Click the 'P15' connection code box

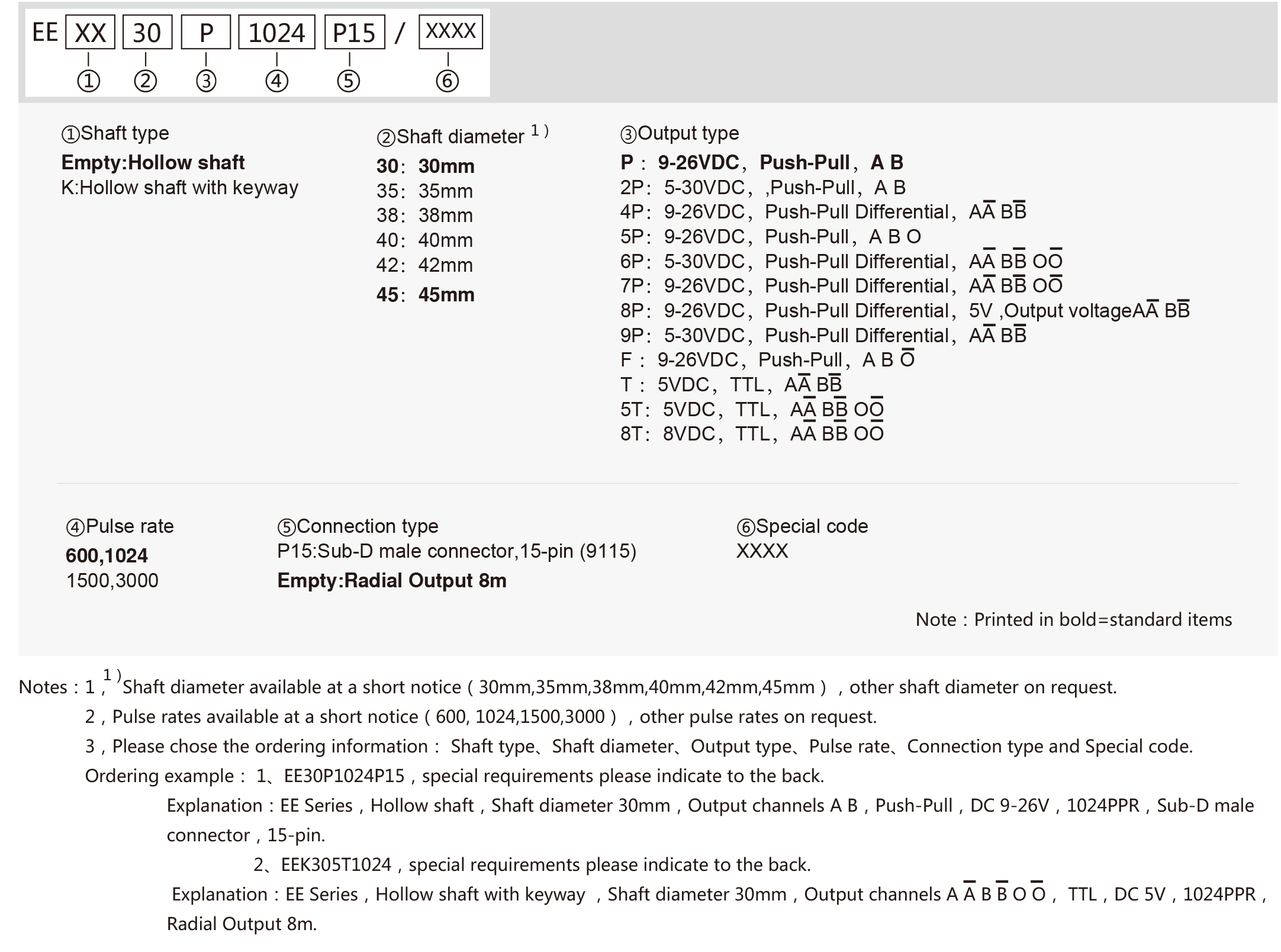355,33
